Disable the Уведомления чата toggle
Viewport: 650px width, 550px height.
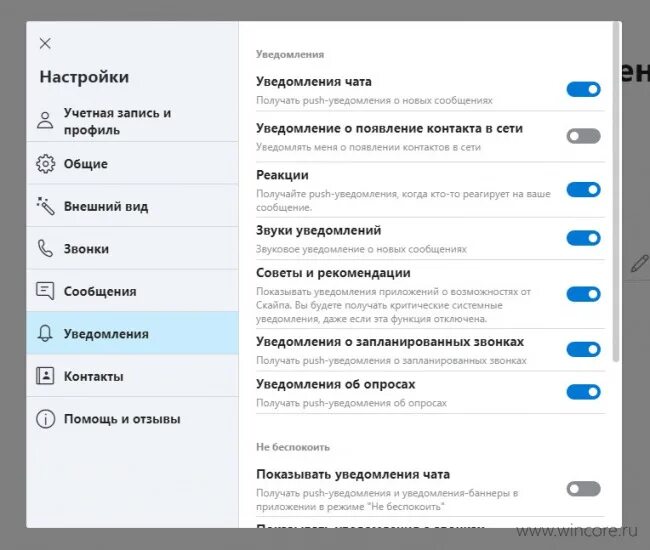583,89
